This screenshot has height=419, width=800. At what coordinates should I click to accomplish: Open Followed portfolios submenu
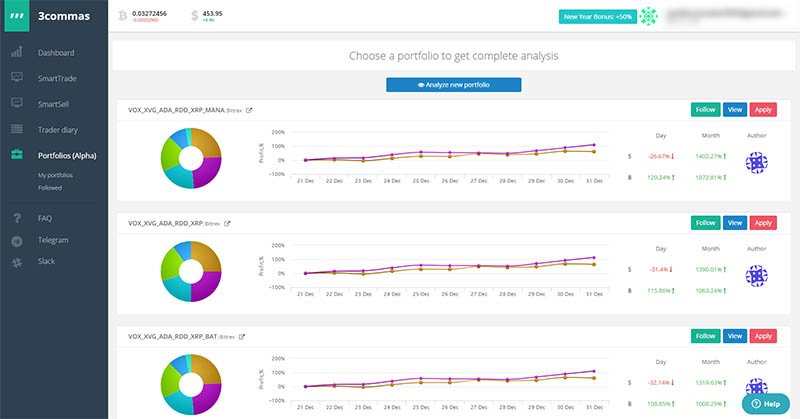pyautogui.click(x=49, y=188)
